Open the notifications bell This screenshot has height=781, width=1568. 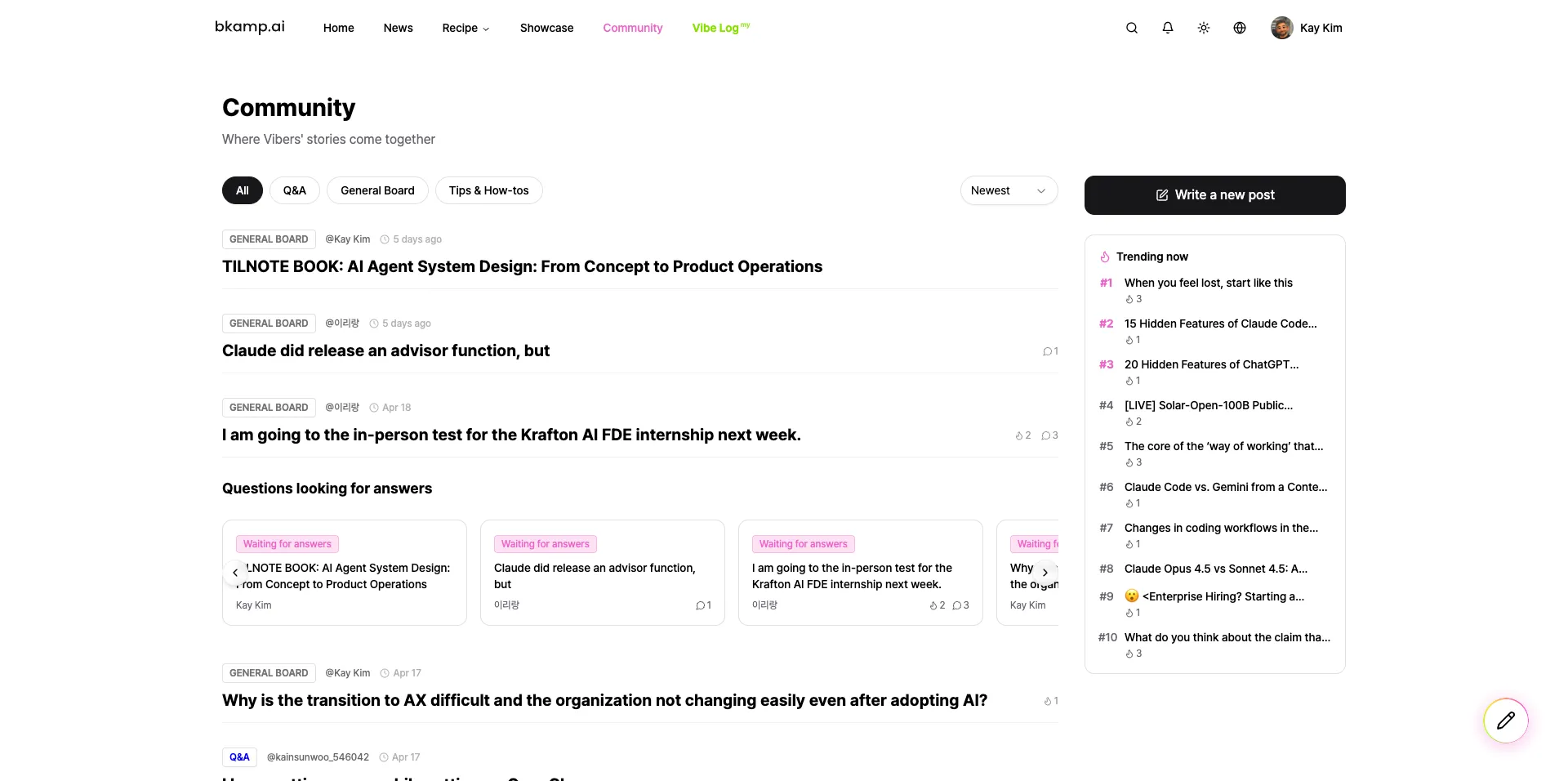click(1167, 27)
